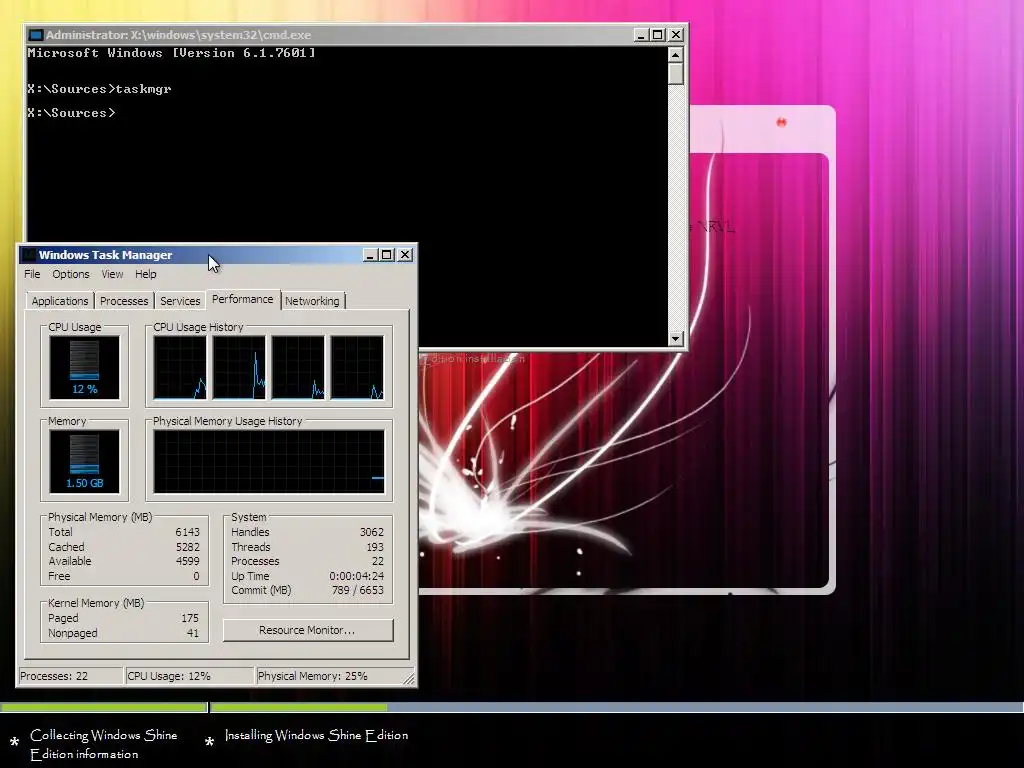Click the Kernel Memory Paged value 175

pyautogui.click(x=190, y=618)
